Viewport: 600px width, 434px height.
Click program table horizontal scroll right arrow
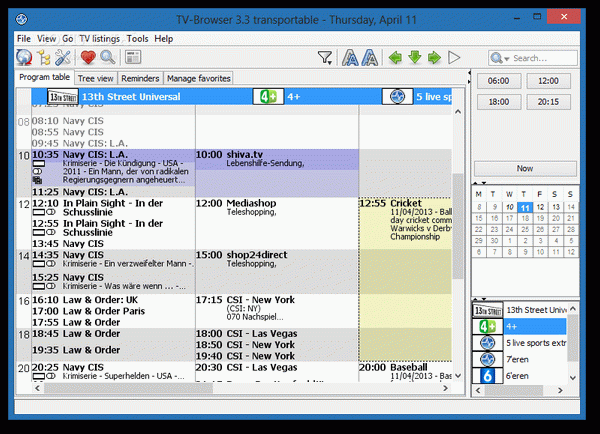coord(445,388)
